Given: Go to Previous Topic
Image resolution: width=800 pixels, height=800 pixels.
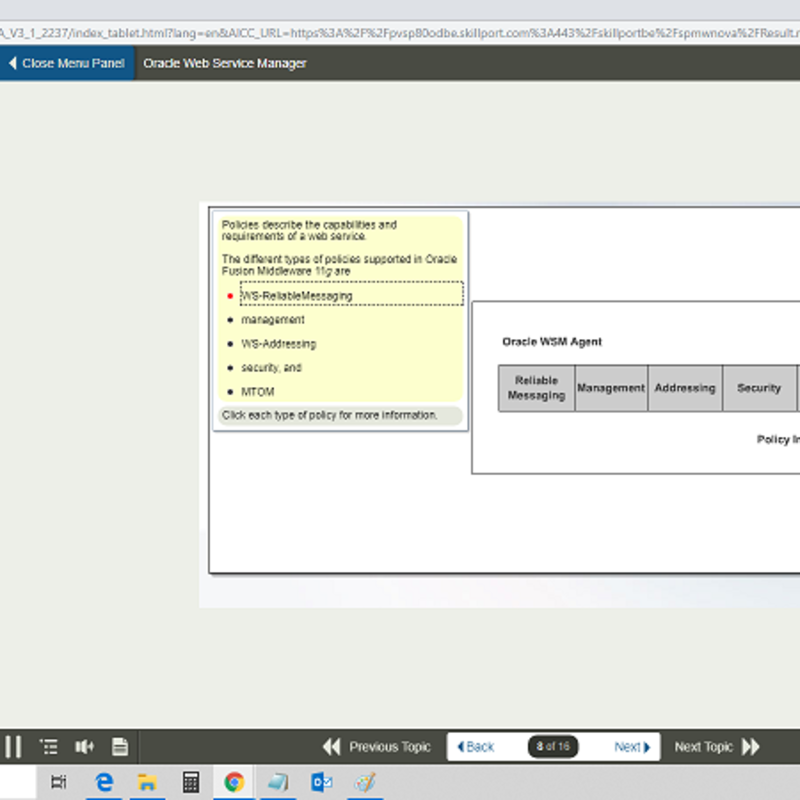Looking at the screenshot, I should 377,747.
